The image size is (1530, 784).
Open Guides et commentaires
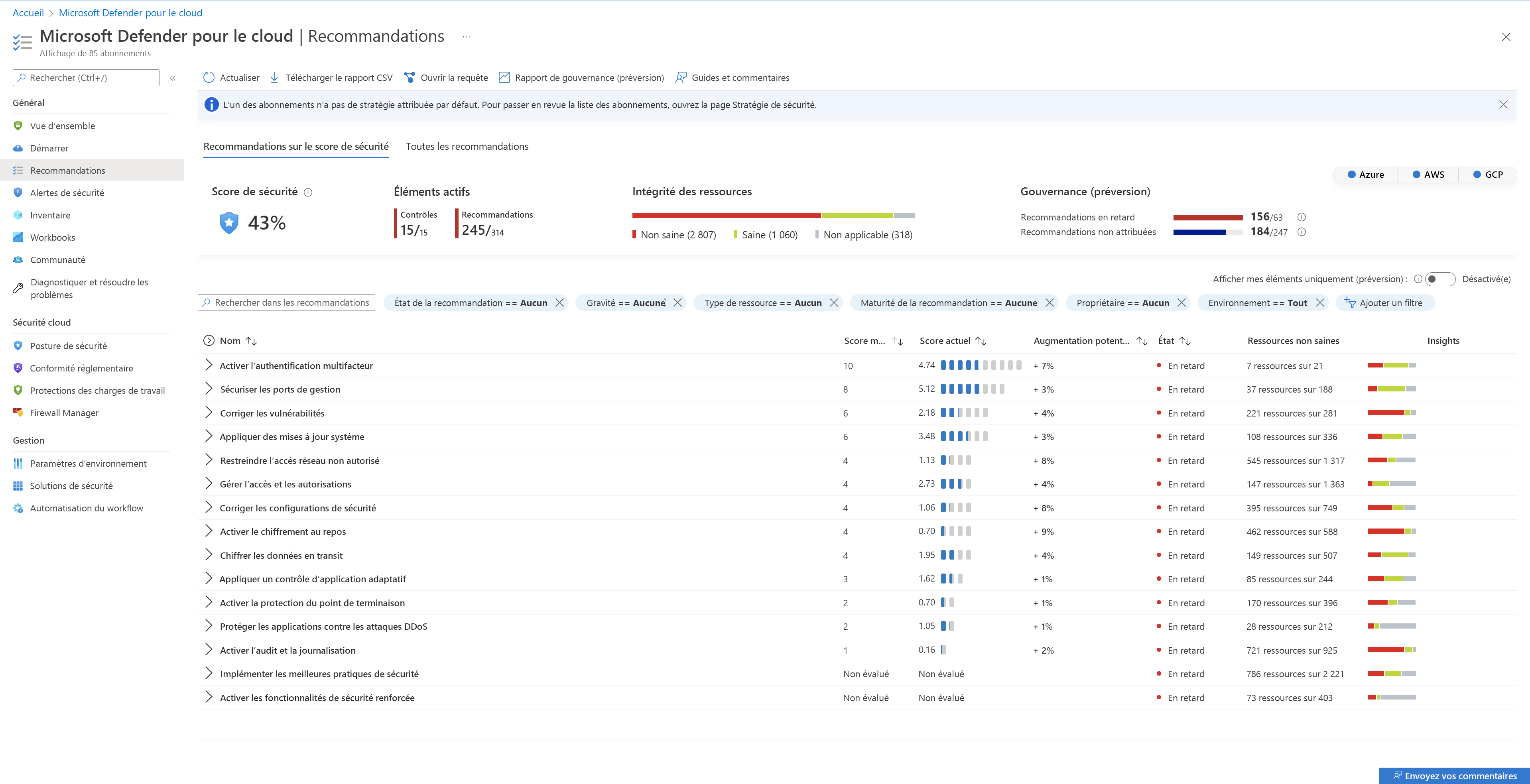coord(733,78)
